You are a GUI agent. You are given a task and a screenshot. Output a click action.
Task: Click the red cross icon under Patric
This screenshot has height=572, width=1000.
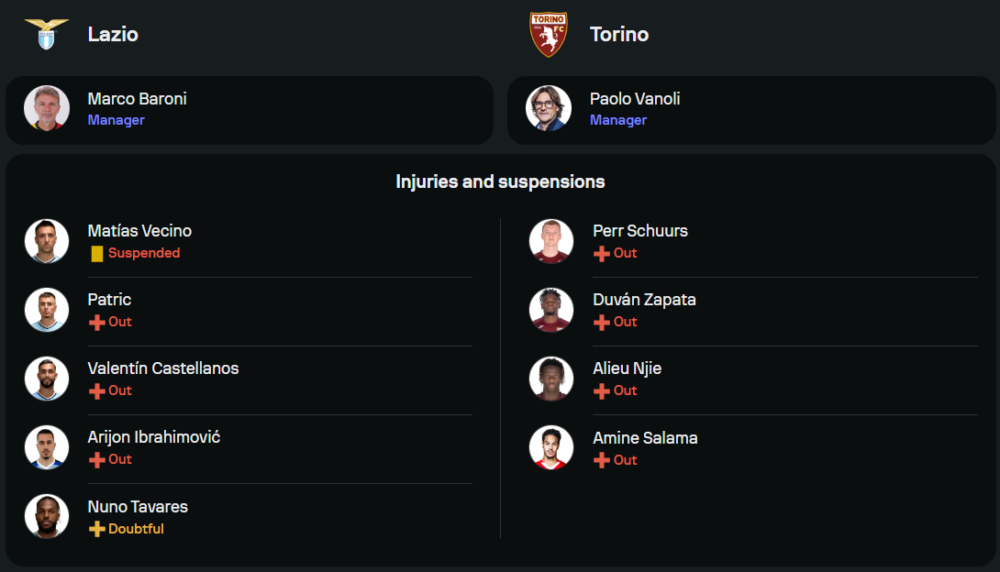[97, 323]
